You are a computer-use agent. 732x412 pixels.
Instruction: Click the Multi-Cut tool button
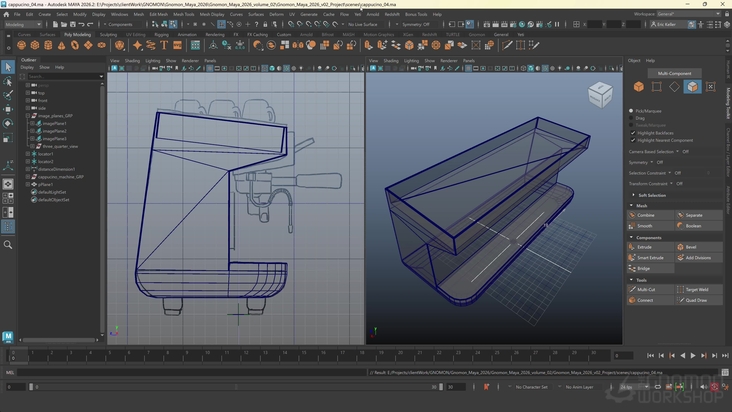pos(651,289)
